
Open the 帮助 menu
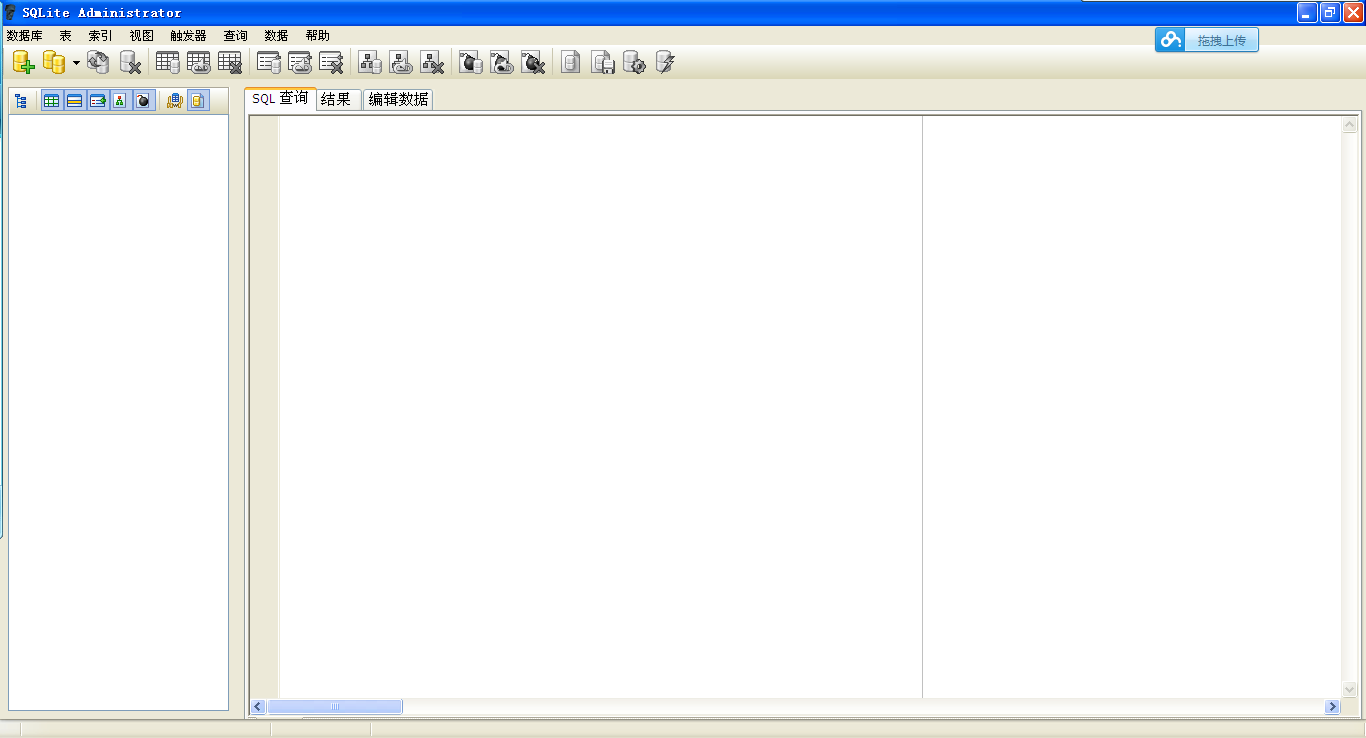pyautogui.click(x=317, y=35)
